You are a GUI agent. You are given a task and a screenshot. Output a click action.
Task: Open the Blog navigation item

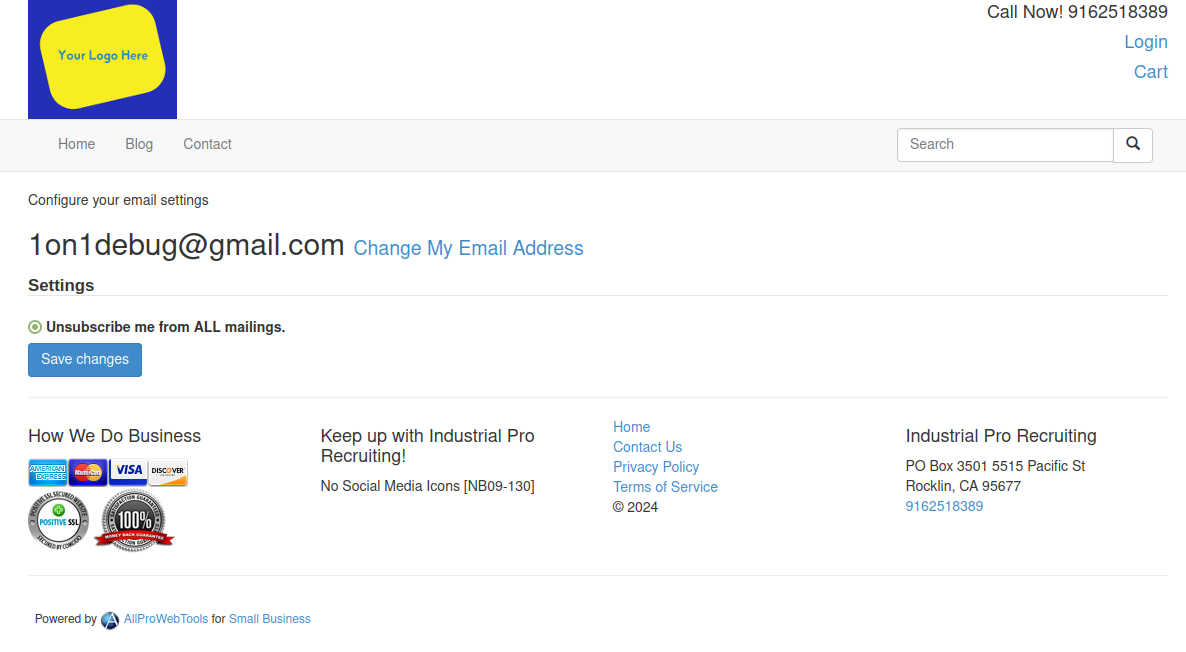pyautogui.click(x=139, y=144)
